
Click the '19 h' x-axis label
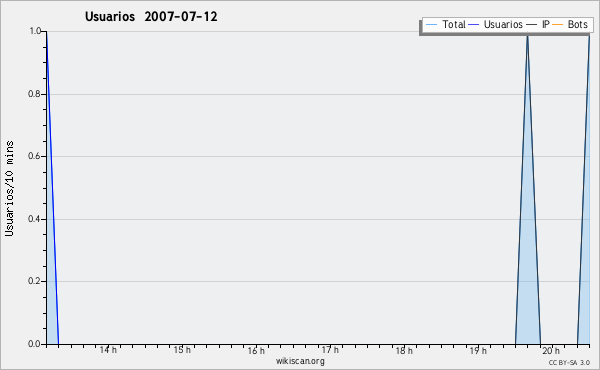tap(478, 350)
